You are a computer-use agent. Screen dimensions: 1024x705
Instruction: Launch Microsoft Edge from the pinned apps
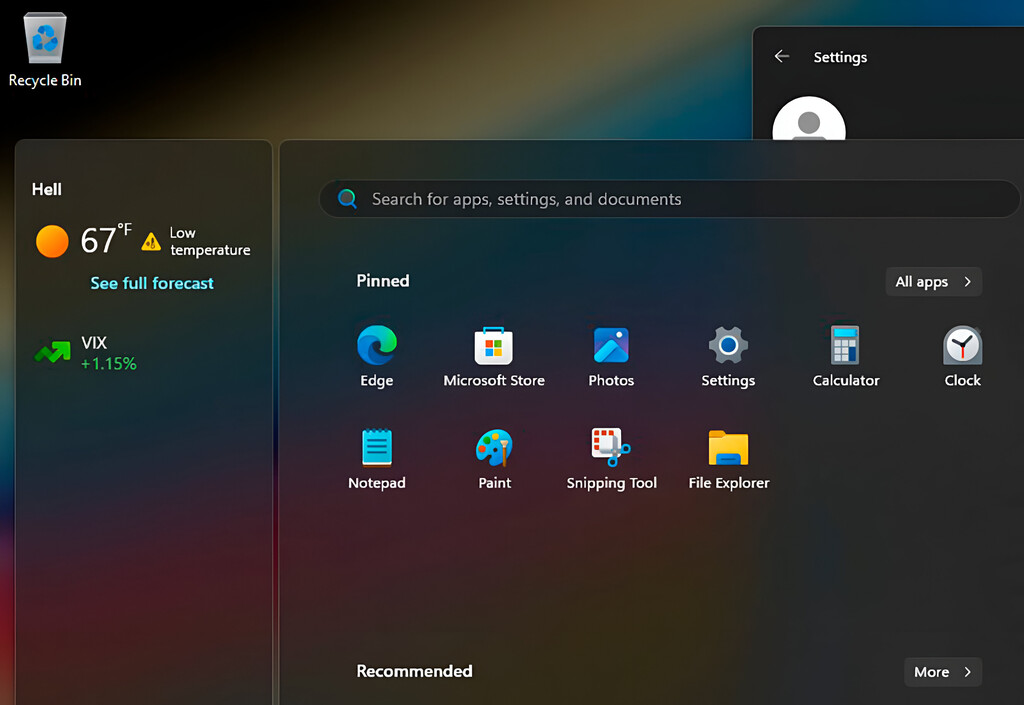tap(377, 345)
